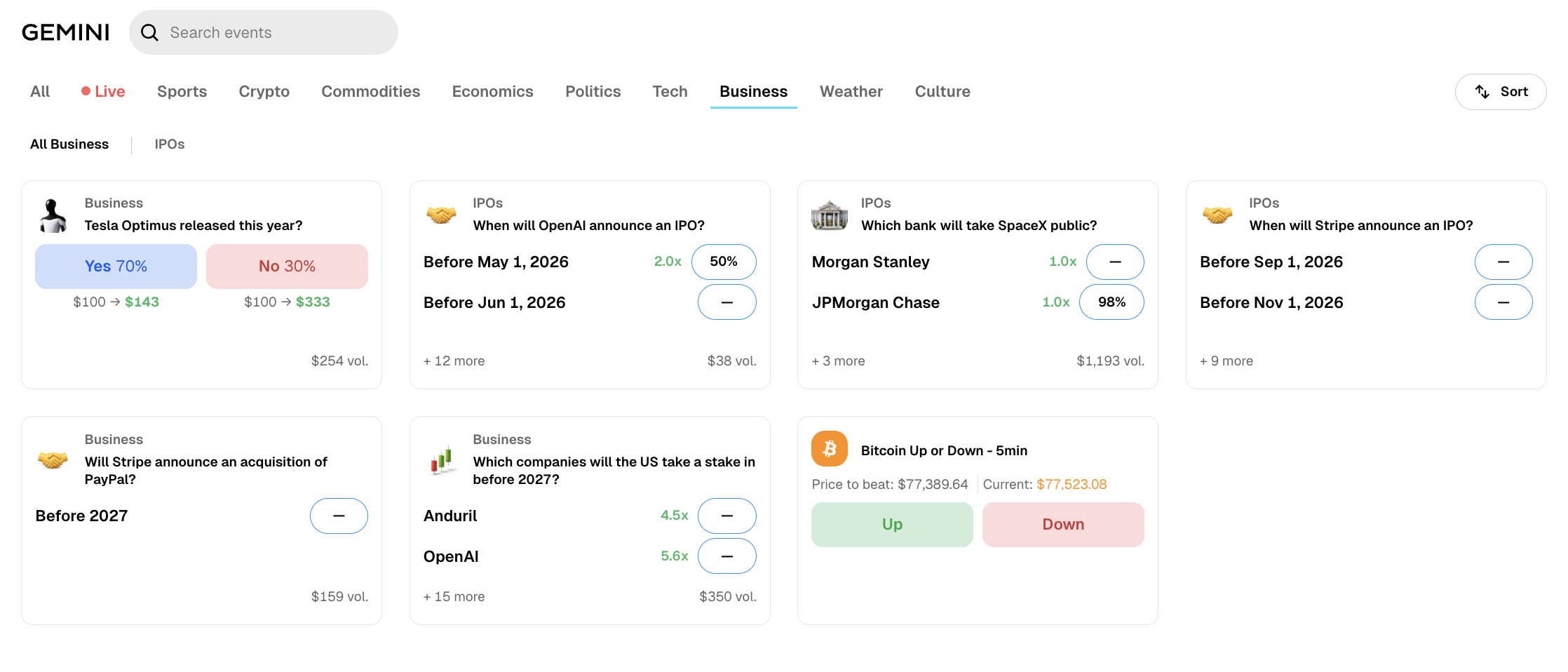This screenshot has width=1568, height=672.
Task: Click the dash button for Before Jun 1, 2026
Action: tap(726, 302)
